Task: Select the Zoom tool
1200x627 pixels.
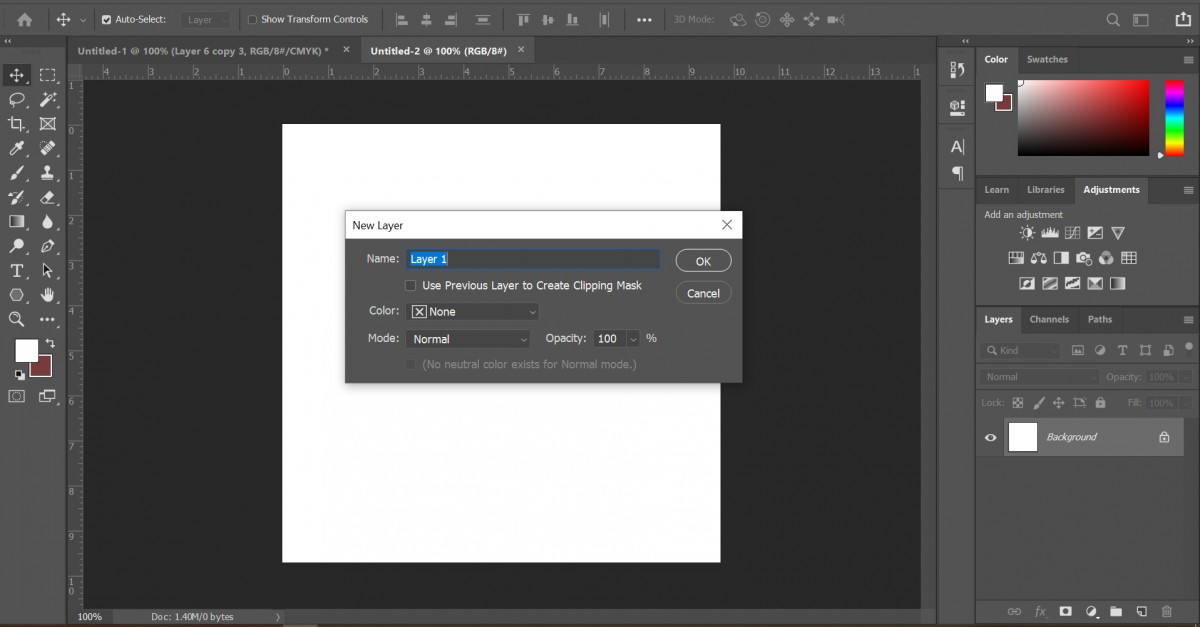Action: (x=16, y=320)
